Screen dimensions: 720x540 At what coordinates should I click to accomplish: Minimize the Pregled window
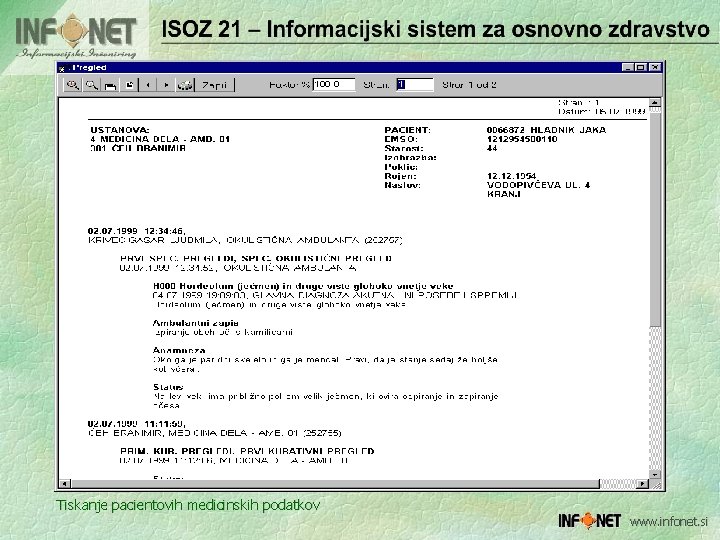click(628, 68)
